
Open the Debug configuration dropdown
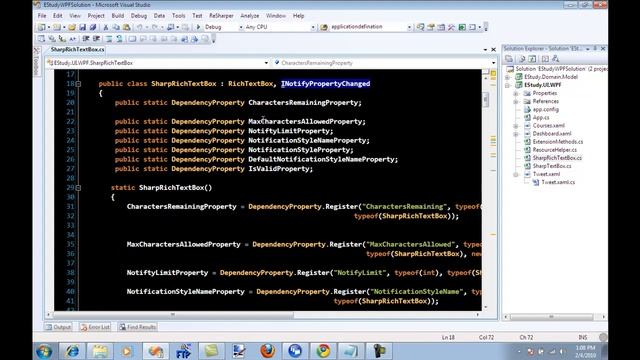240,27
